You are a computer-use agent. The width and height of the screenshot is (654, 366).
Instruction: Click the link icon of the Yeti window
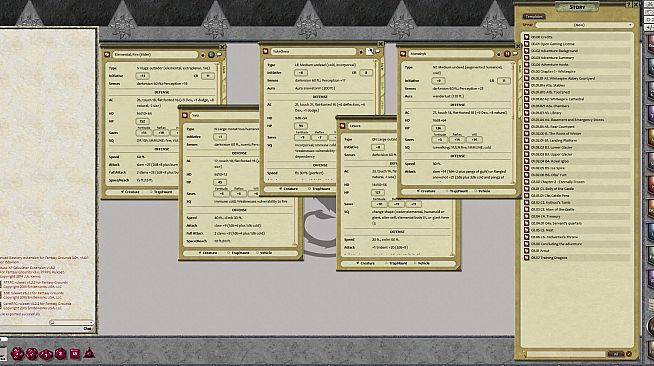coord(184,115)
